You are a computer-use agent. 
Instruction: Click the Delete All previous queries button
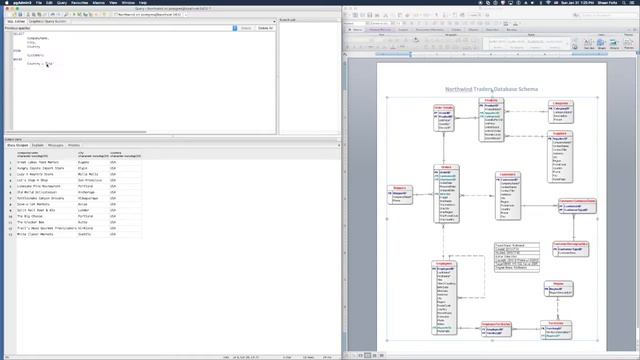(x=265, y=28)
